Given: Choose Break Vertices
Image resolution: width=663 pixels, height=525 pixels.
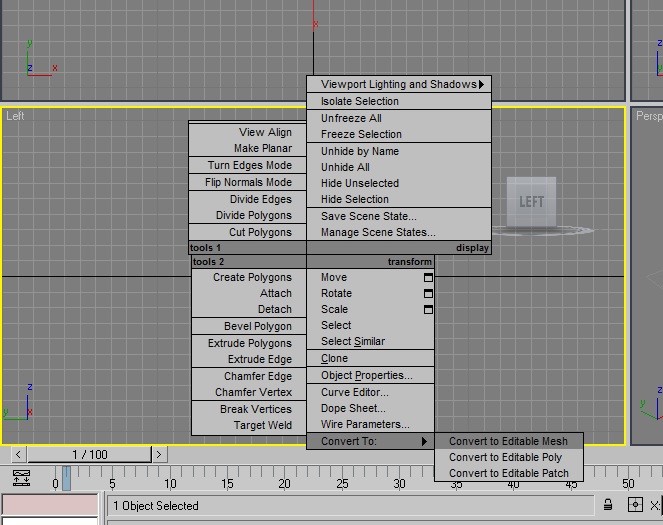Looking at the screenshot, I should coord(249,409).
